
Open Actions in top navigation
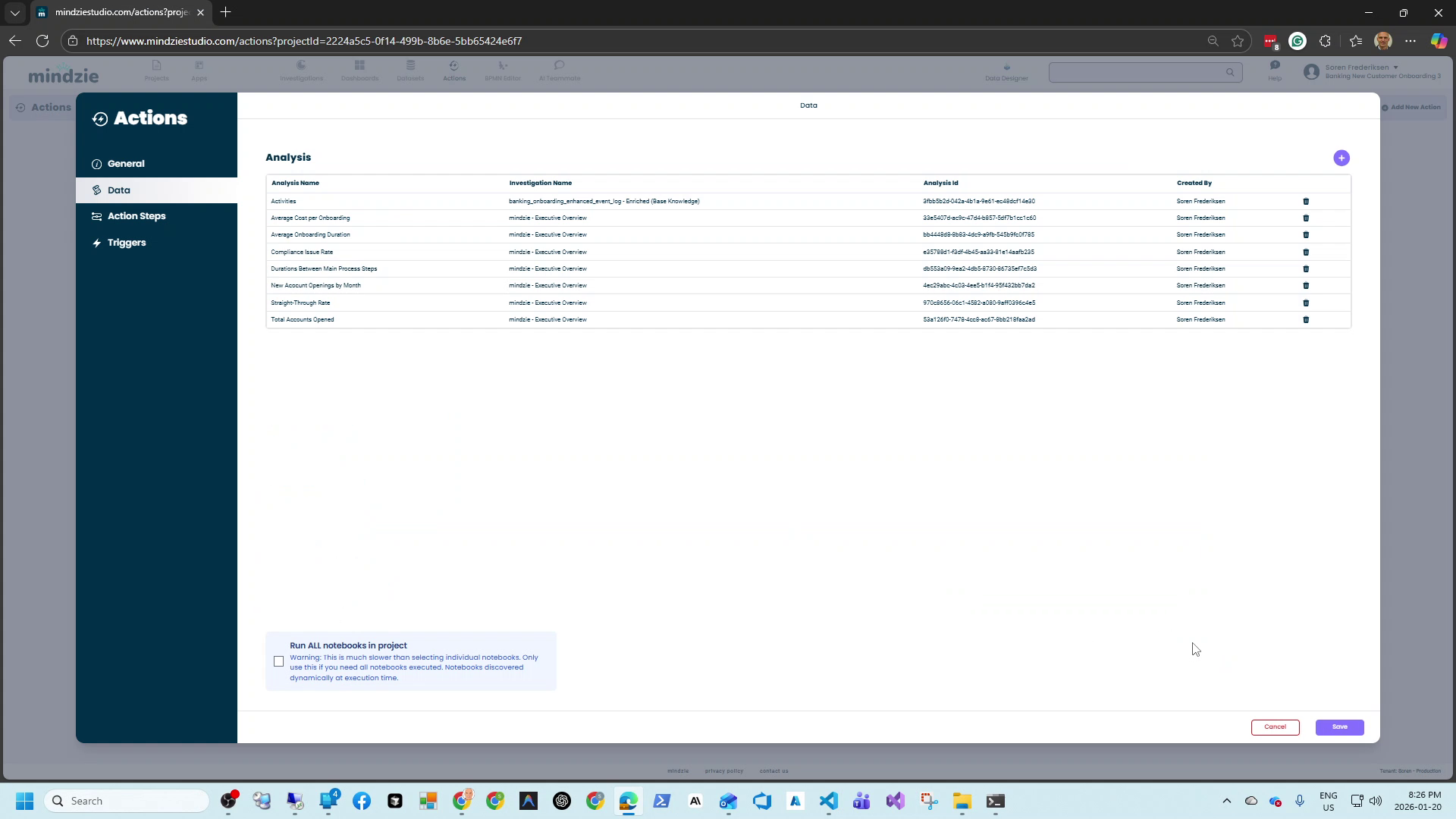pyautogui.click(x=454, y=71)
